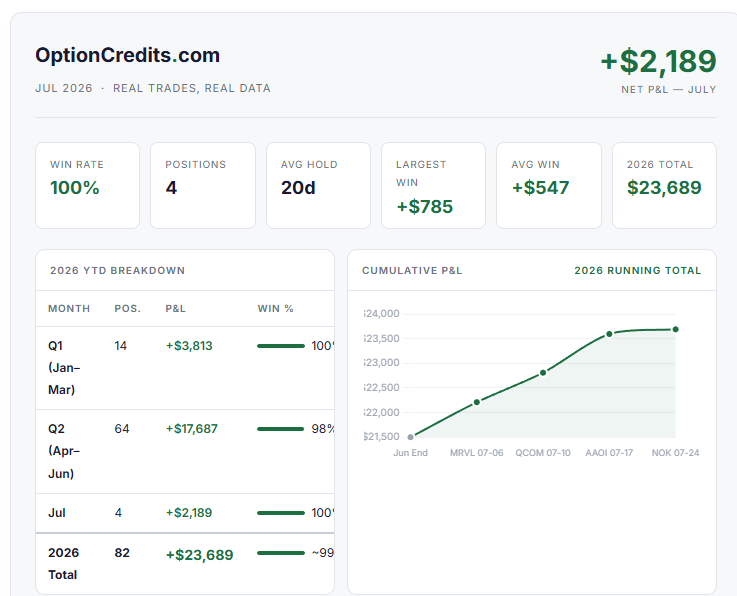Click the AAOI 07-17 axis label
Screen dimensions: 737x596
[x=609, y=453]
